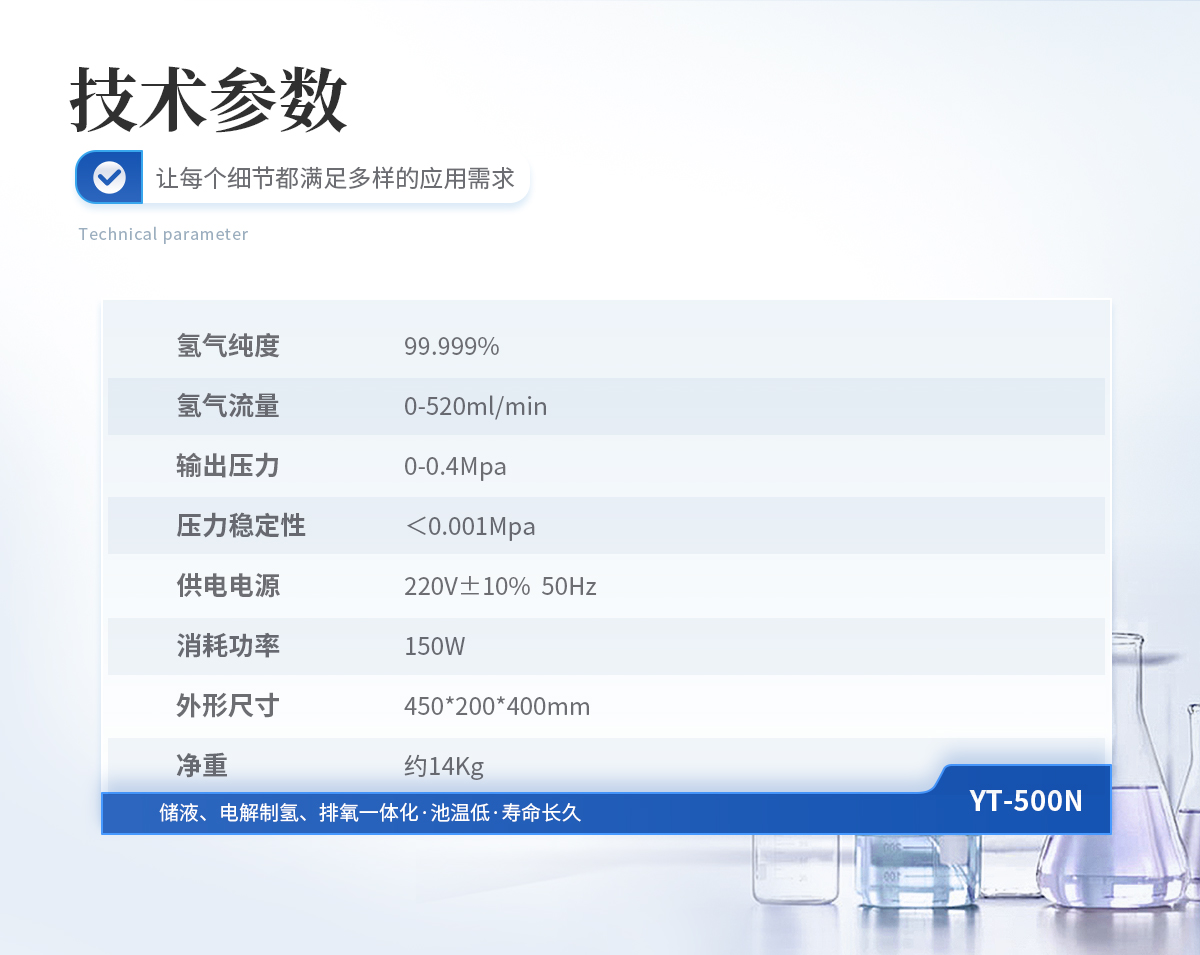The width and height of the screenshot is (1200, 955).
Task: Click the blue checkmark badge icon
Action: (109, 177)
